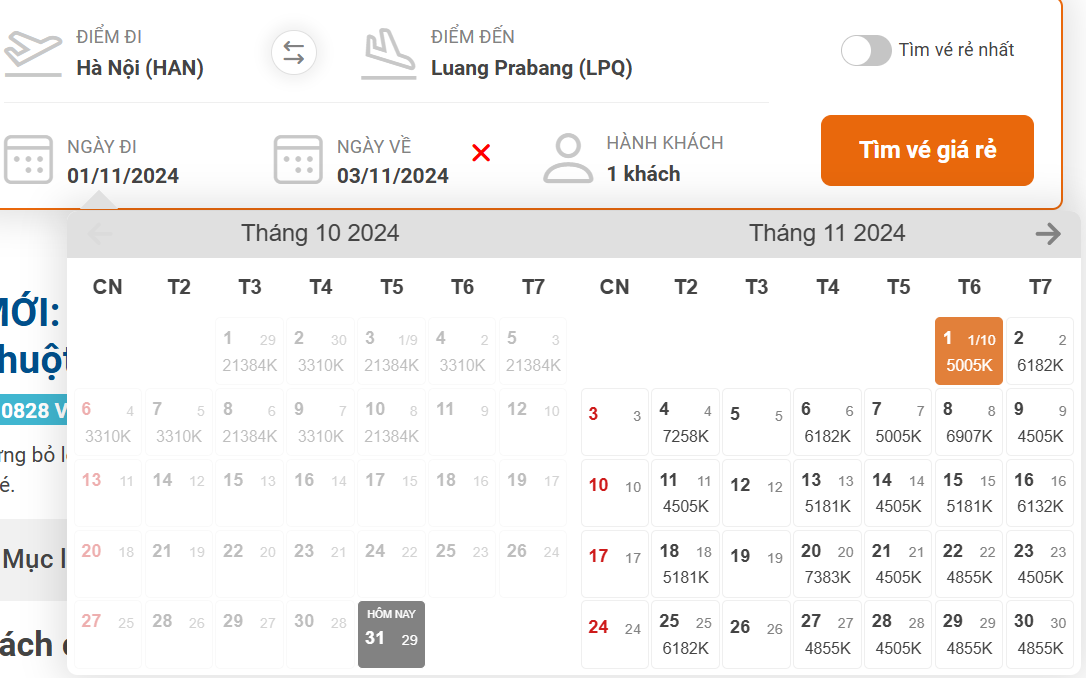
Task: Click the Tìm vé giá rẻ button
Action: (927, 151)
